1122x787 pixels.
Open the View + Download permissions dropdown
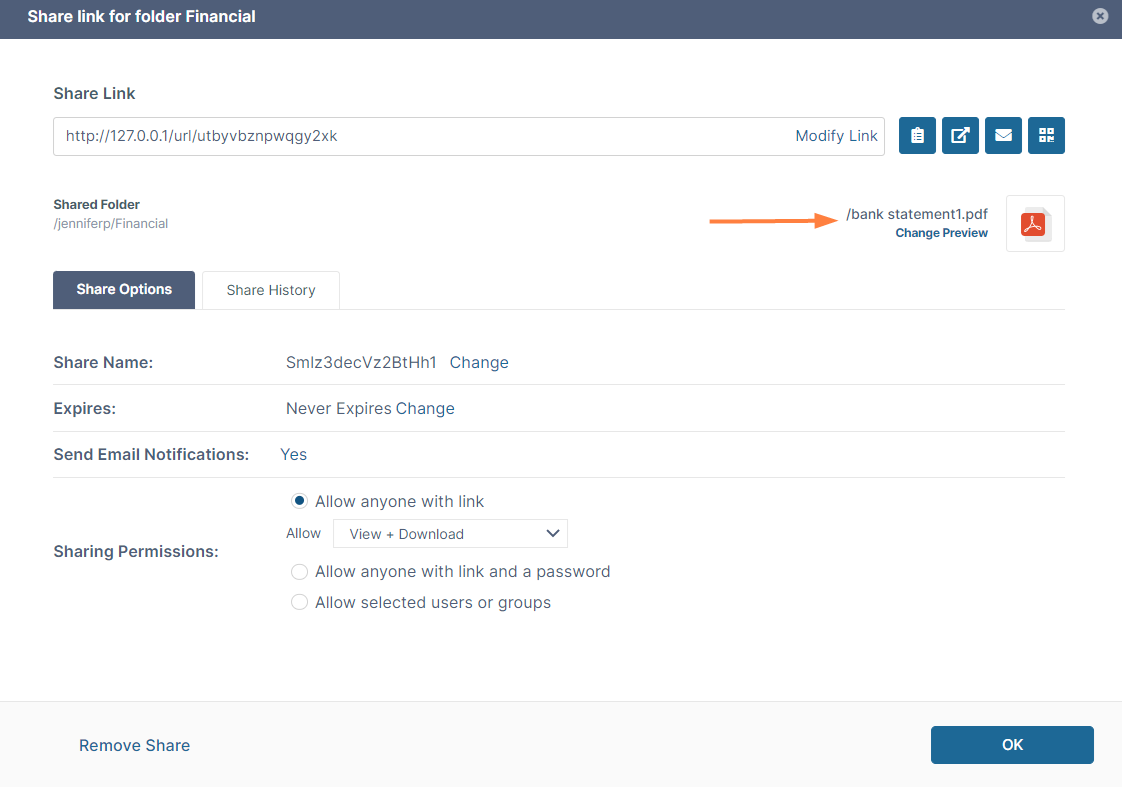pyautogui.click(x=450, y=534)
